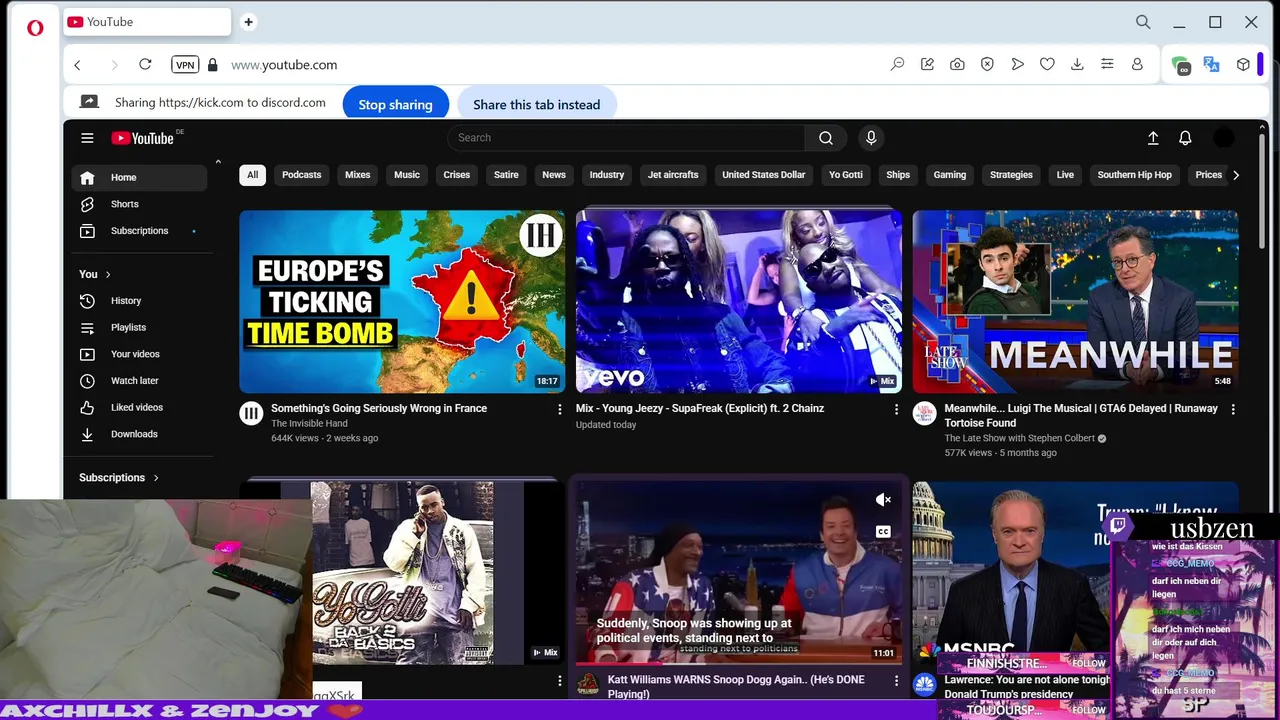The height and width of the screenshot is (720, 1280).
Task: Open the browser tab search magnifier
Action: 1143,22
